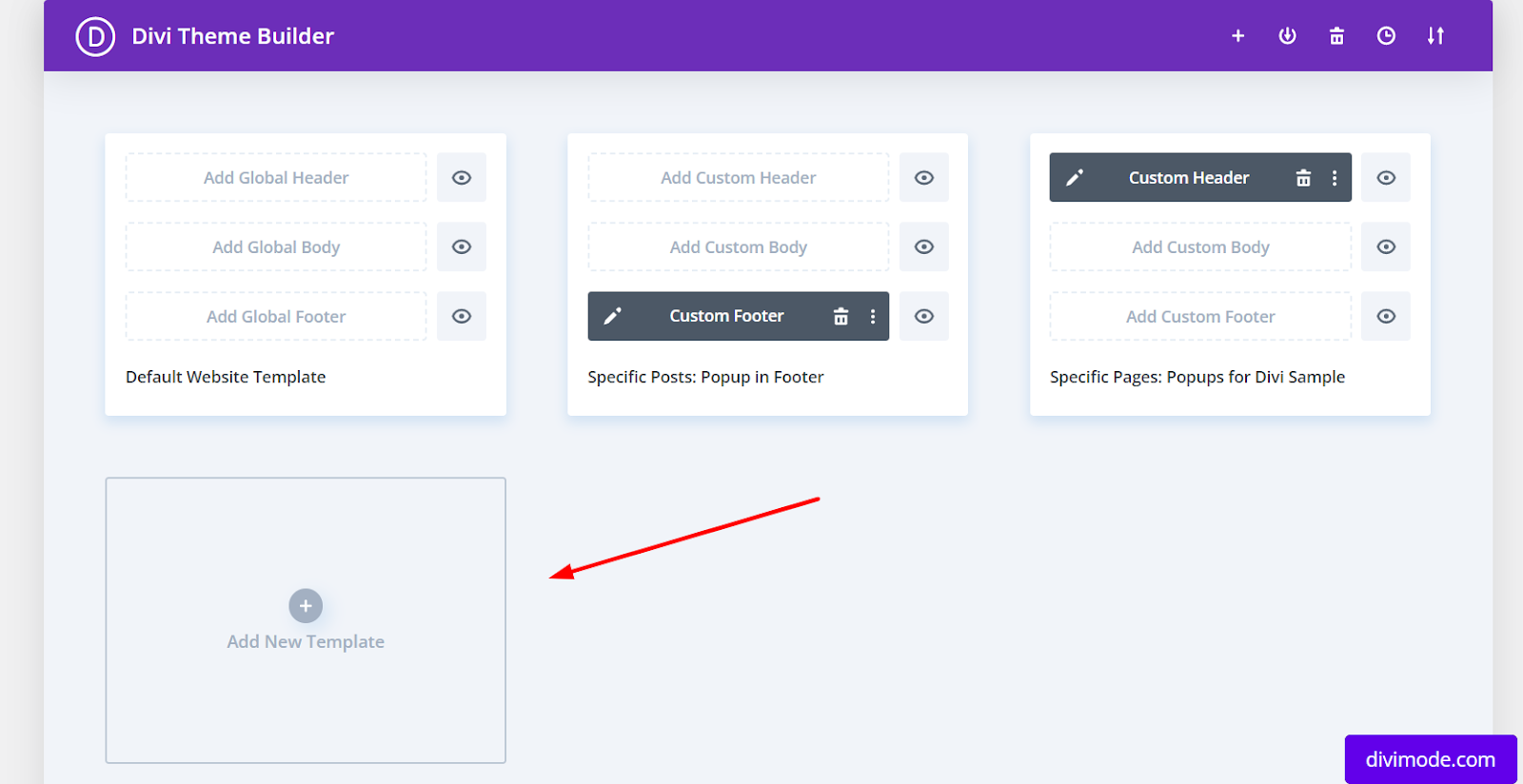The image size is (1523, 784).
Task: Click the Specific Posts: Popup in Footer title
Action: tap(705, 377)
